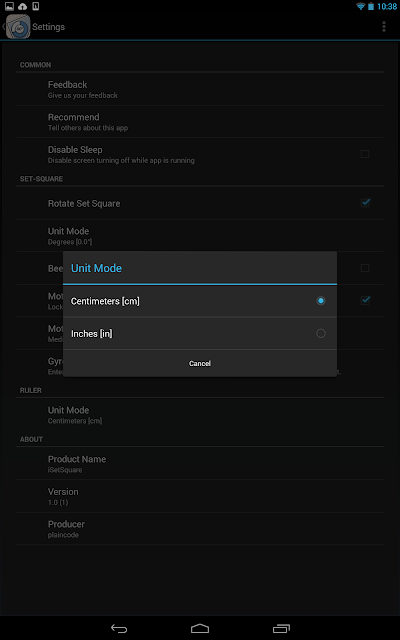This screenshot has height=640, width=400.
Task: Select the Centimeters [cm] radio button
Action: pyautogui.click(x=321, y=301)
